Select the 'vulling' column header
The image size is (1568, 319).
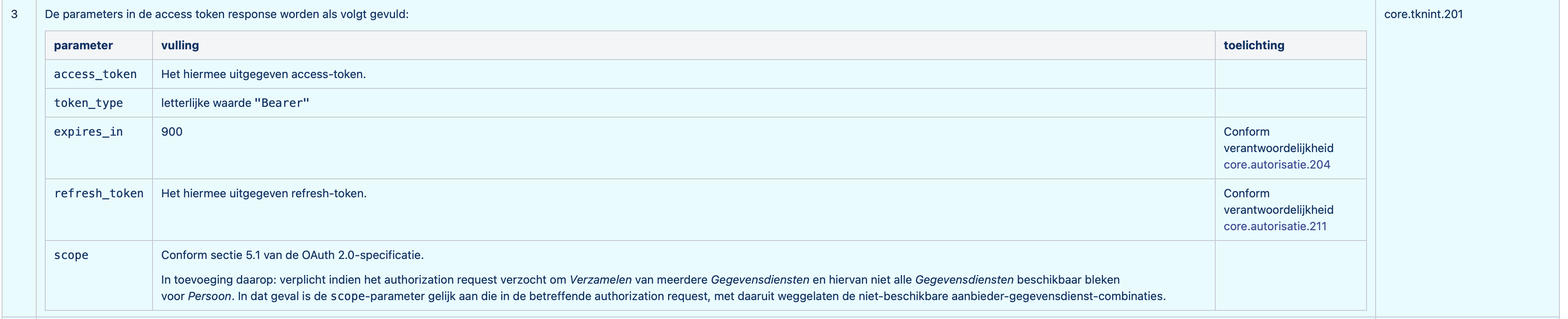(180, 46)
